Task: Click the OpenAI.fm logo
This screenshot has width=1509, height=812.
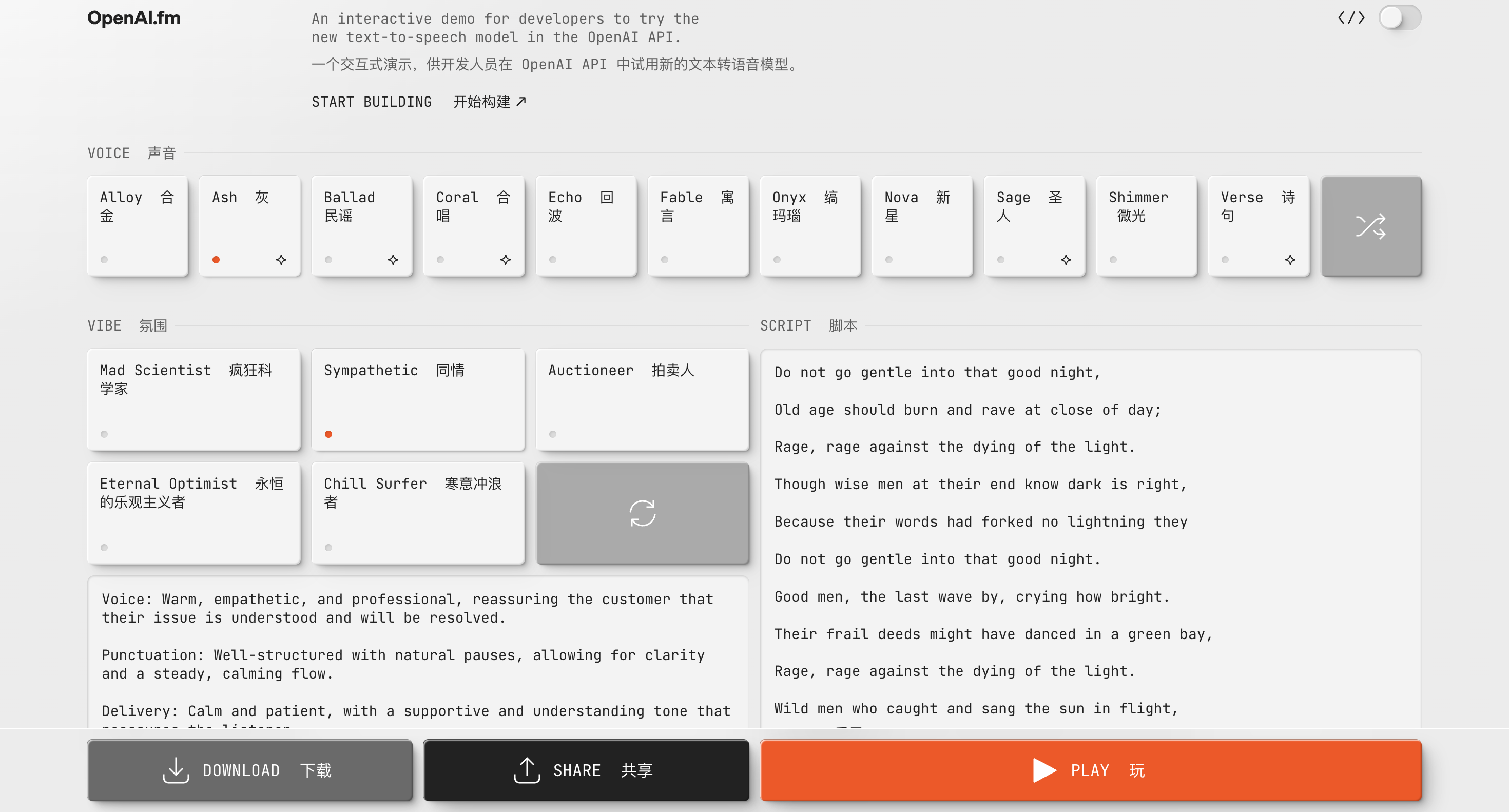Action: (134, 18)
